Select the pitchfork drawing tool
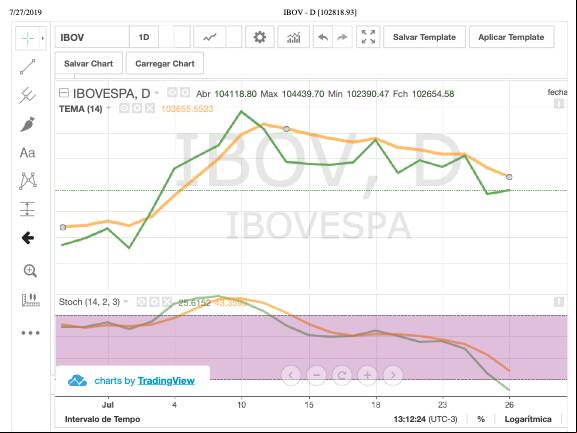 (28, 96)
